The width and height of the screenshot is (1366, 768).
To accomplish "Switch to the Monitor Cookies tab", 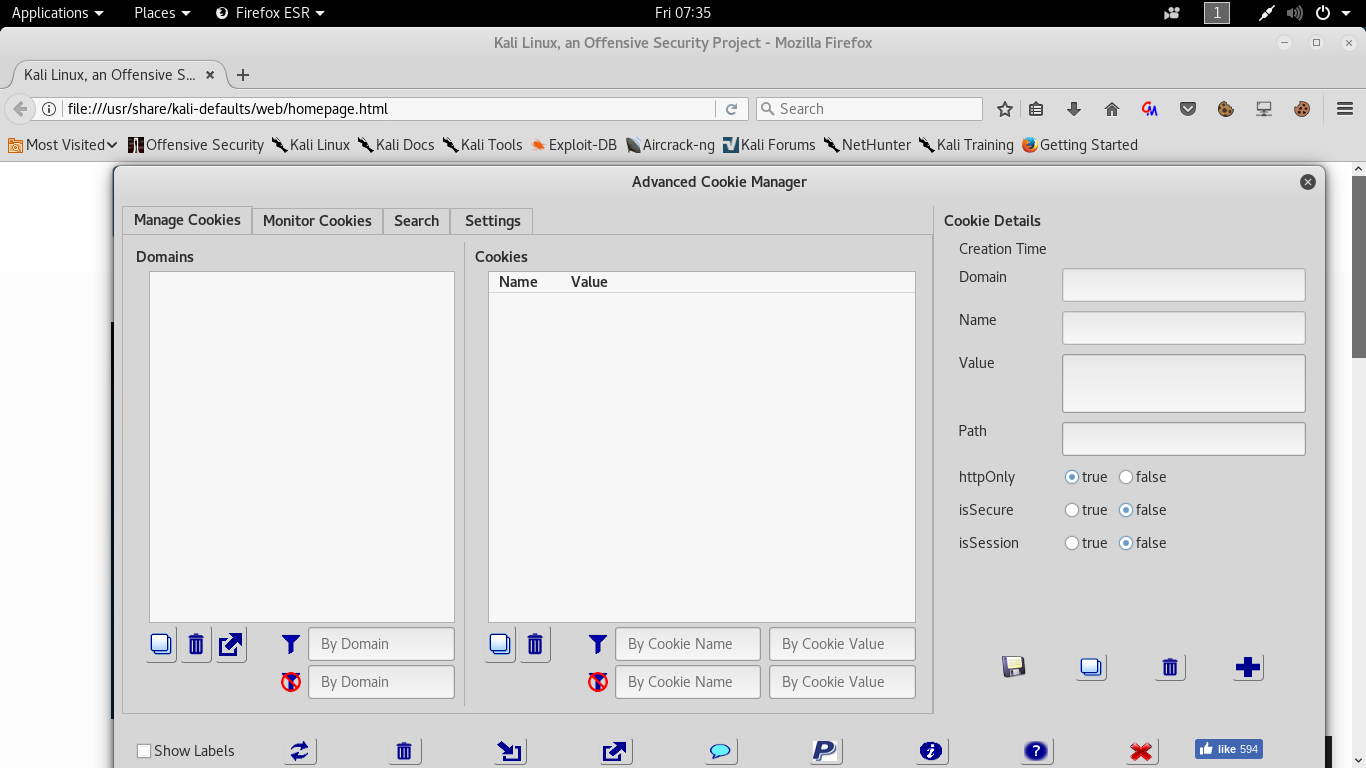I will pyautogui.click(x=317, y=221).
